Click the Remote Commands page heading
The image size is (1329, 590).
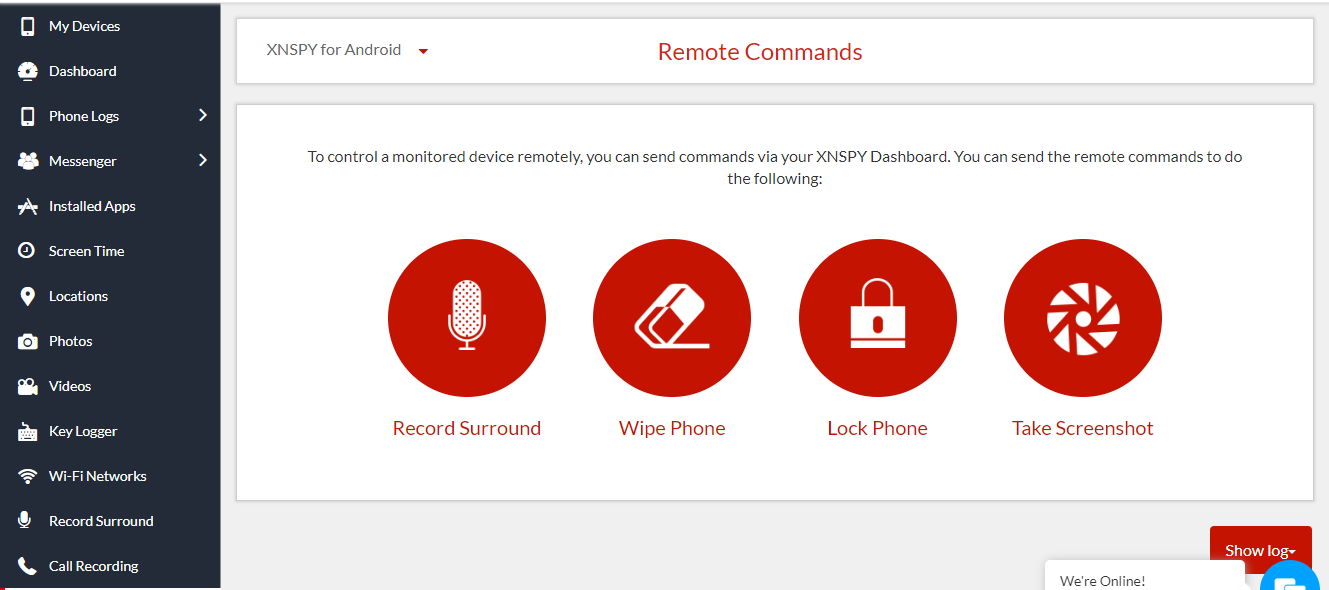[x=760, y=52]
